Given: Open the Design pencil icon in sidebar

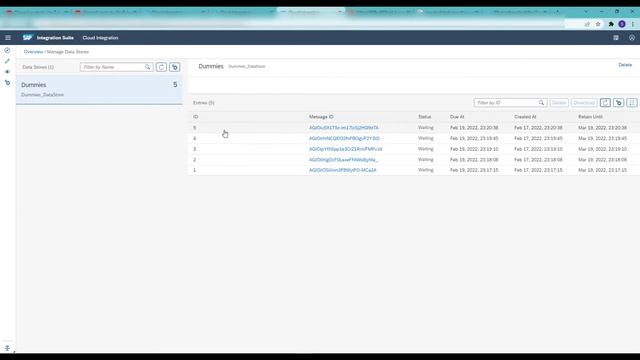Looking at the screenshot, I should coord(7,61).
